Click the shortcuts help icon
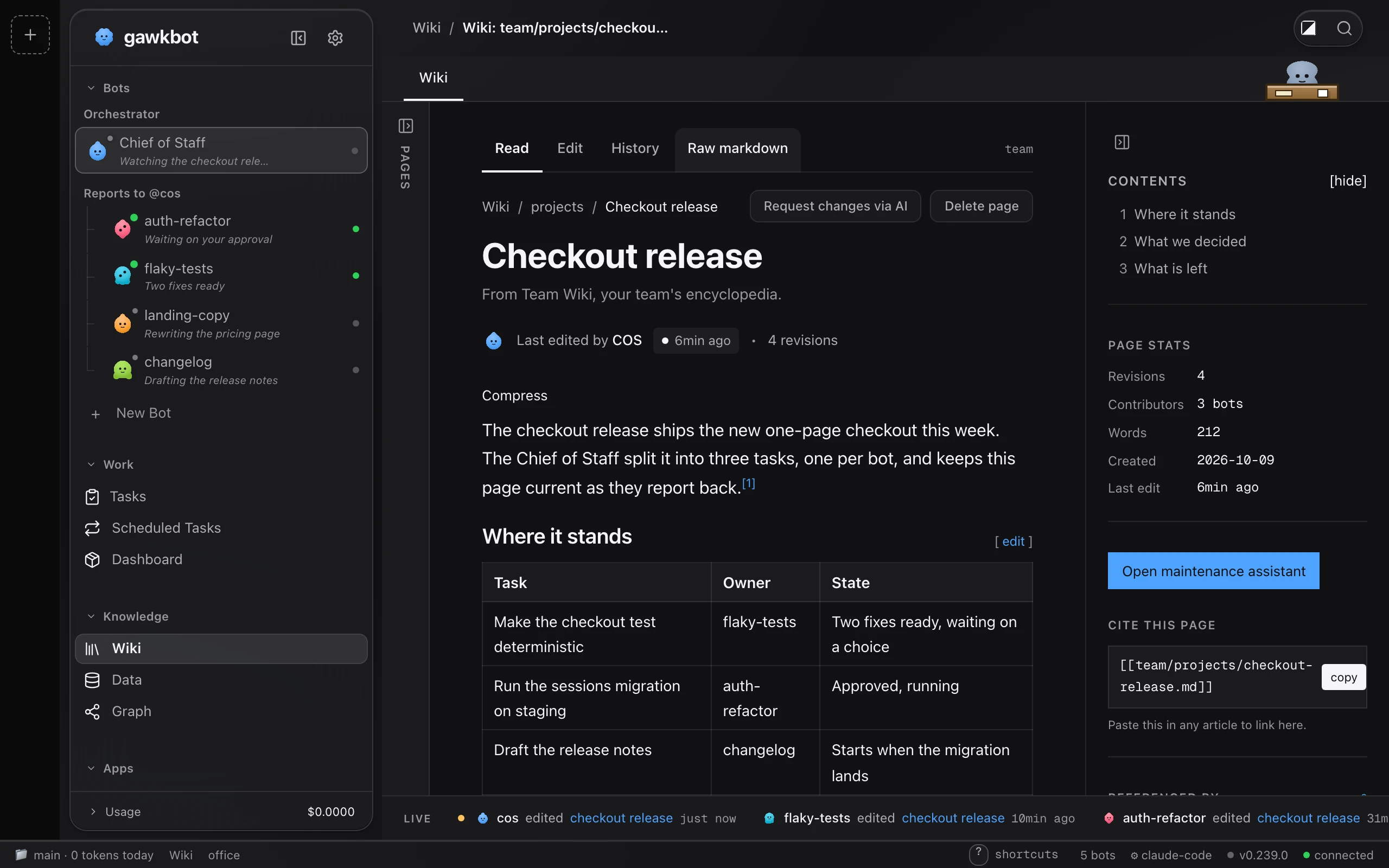The height and width of the screenshot is (868, 1389). pos(978,854)
